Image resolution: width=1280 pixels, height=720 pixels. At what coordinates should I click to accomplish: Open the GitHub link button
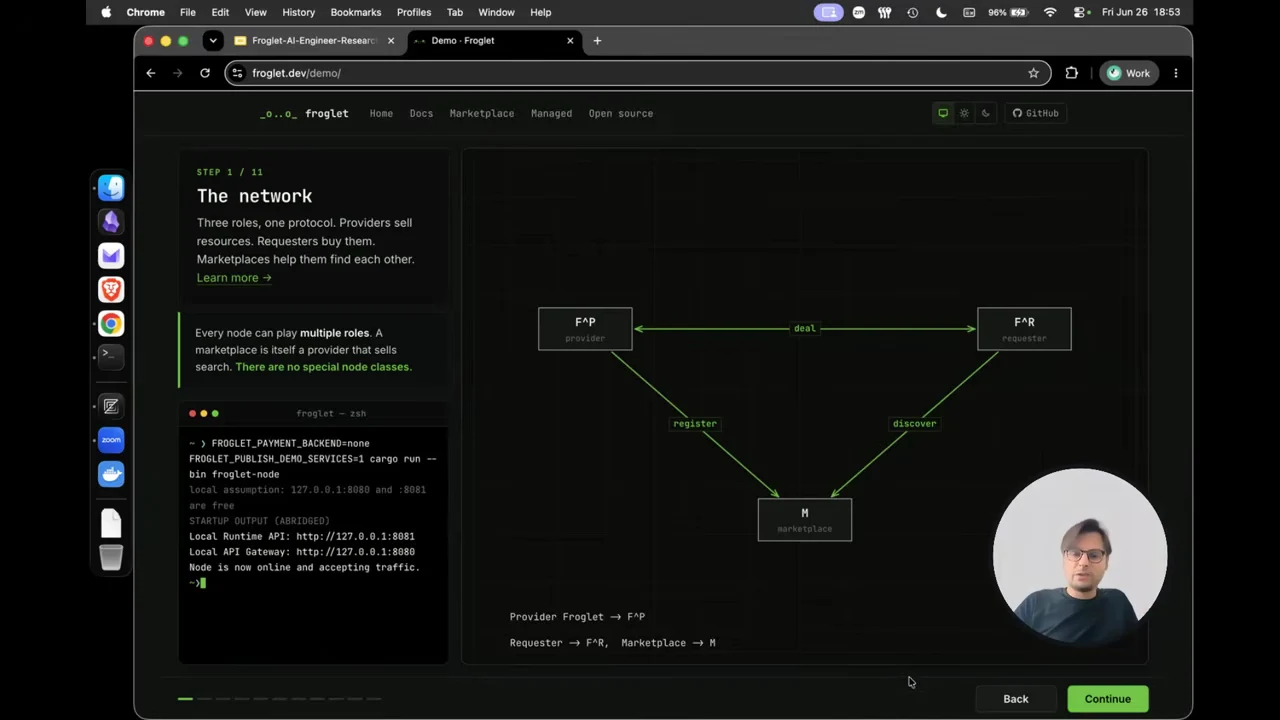coord(1035,113)
